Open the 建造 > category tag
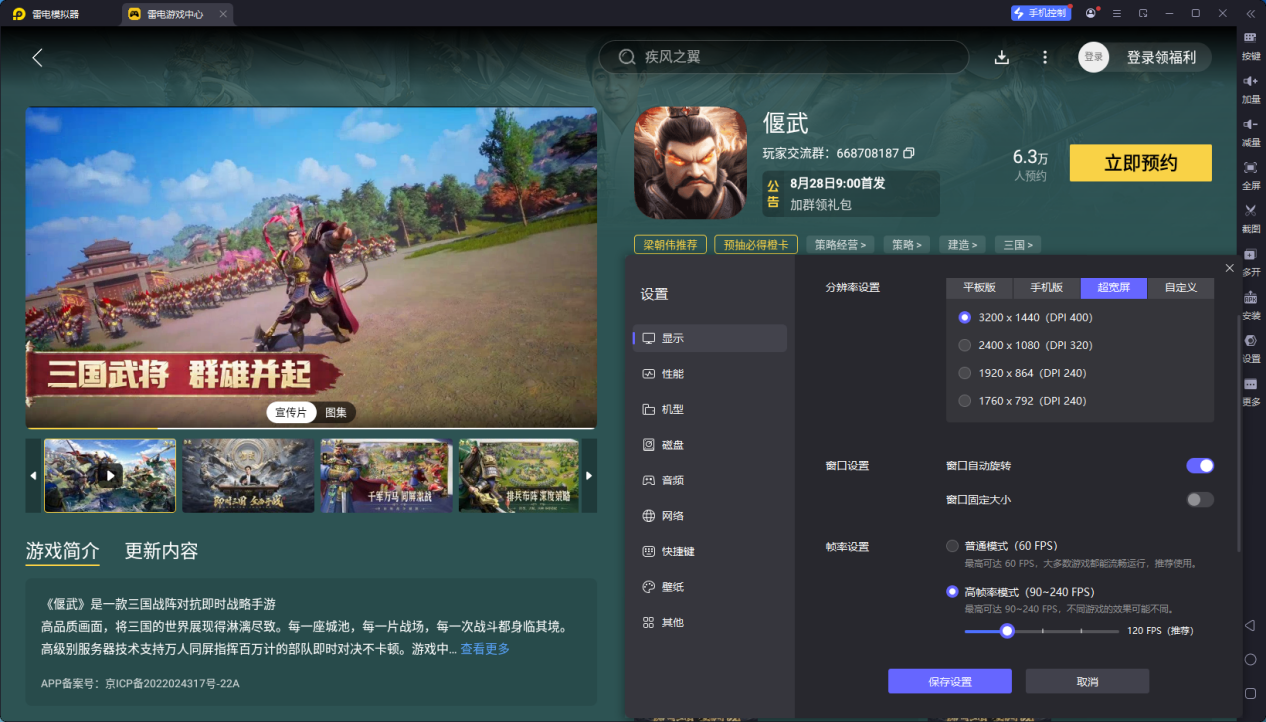This screenshot has height=722, width=1266. click(962, 244)
